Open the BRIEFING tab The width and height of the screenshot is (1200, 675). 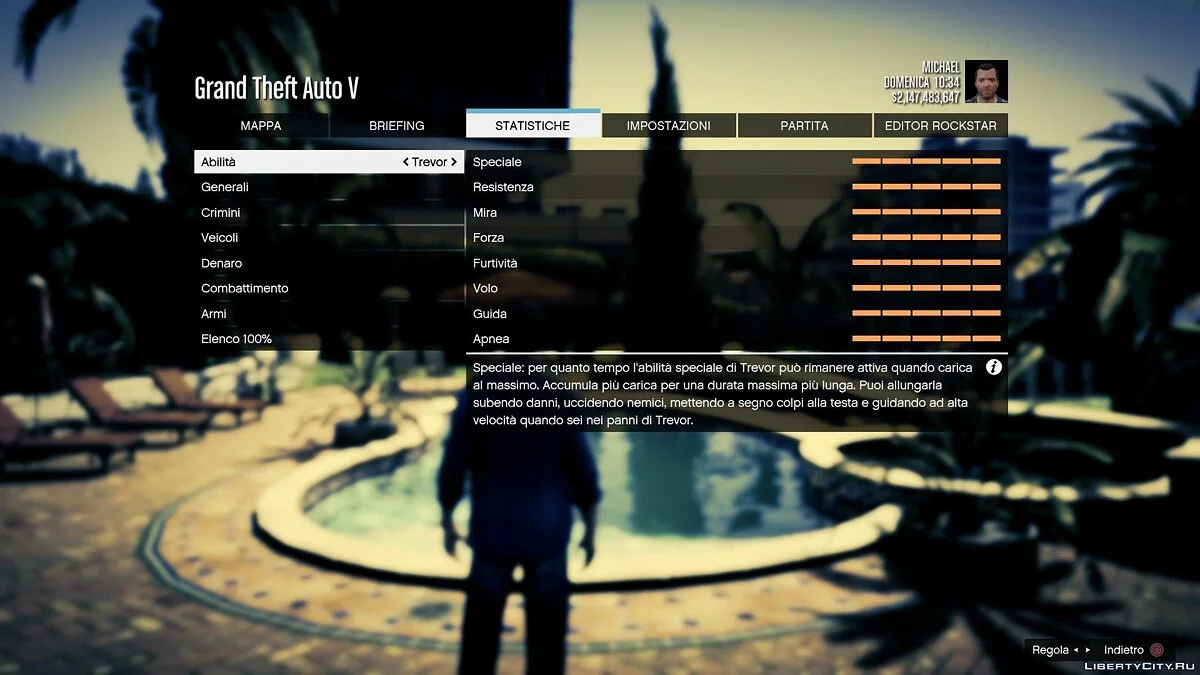(x=397, y=126)
